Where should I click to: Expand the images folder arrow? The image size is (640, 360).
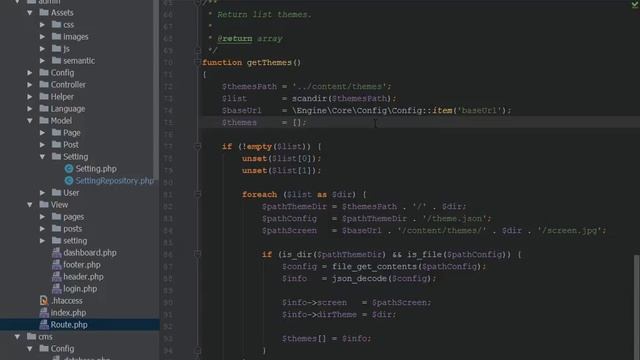coord(42,37)
